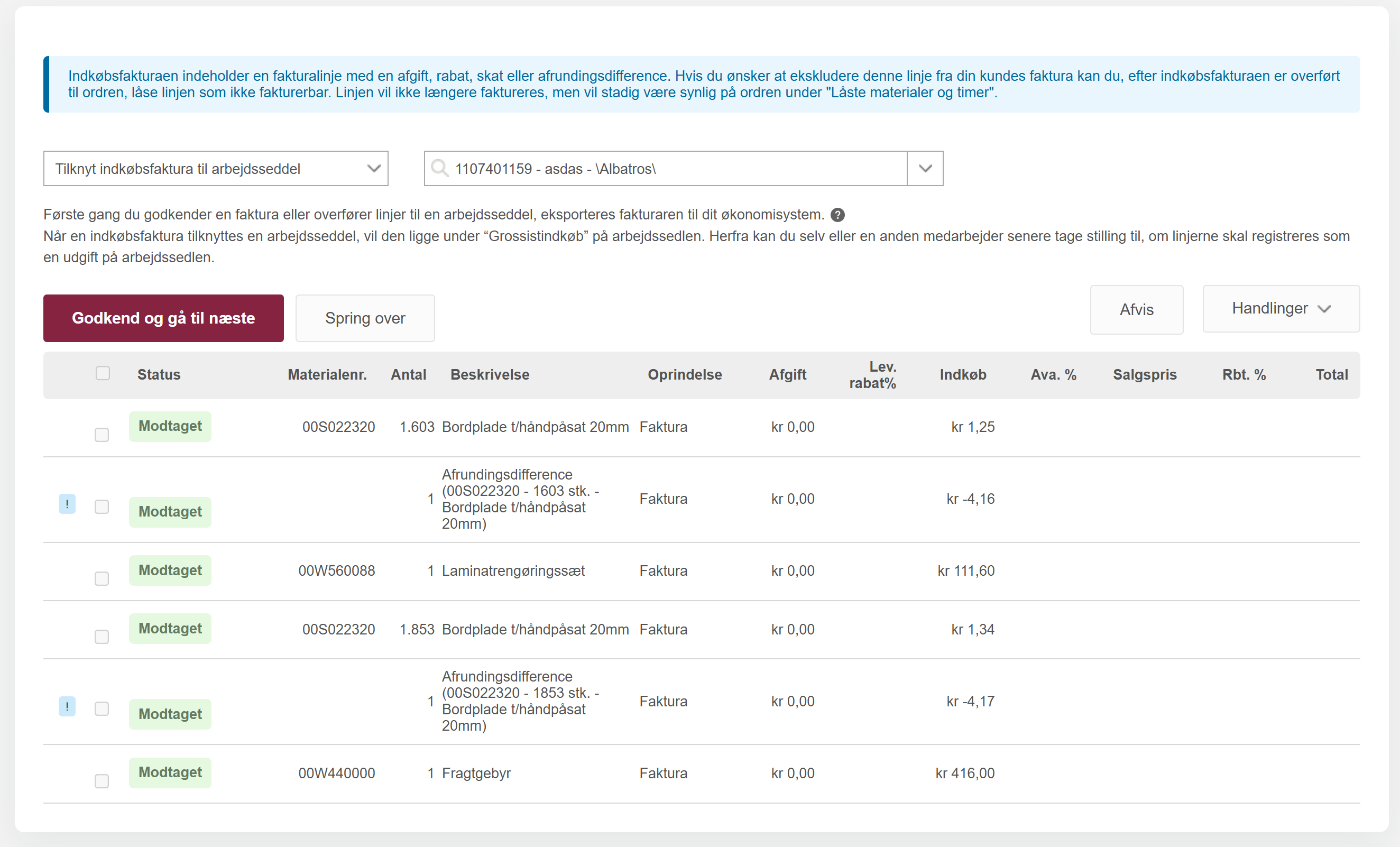Open the Handlinger dropdown menu
Viewport: 1400px width, 847px height.
(1281, 308)
